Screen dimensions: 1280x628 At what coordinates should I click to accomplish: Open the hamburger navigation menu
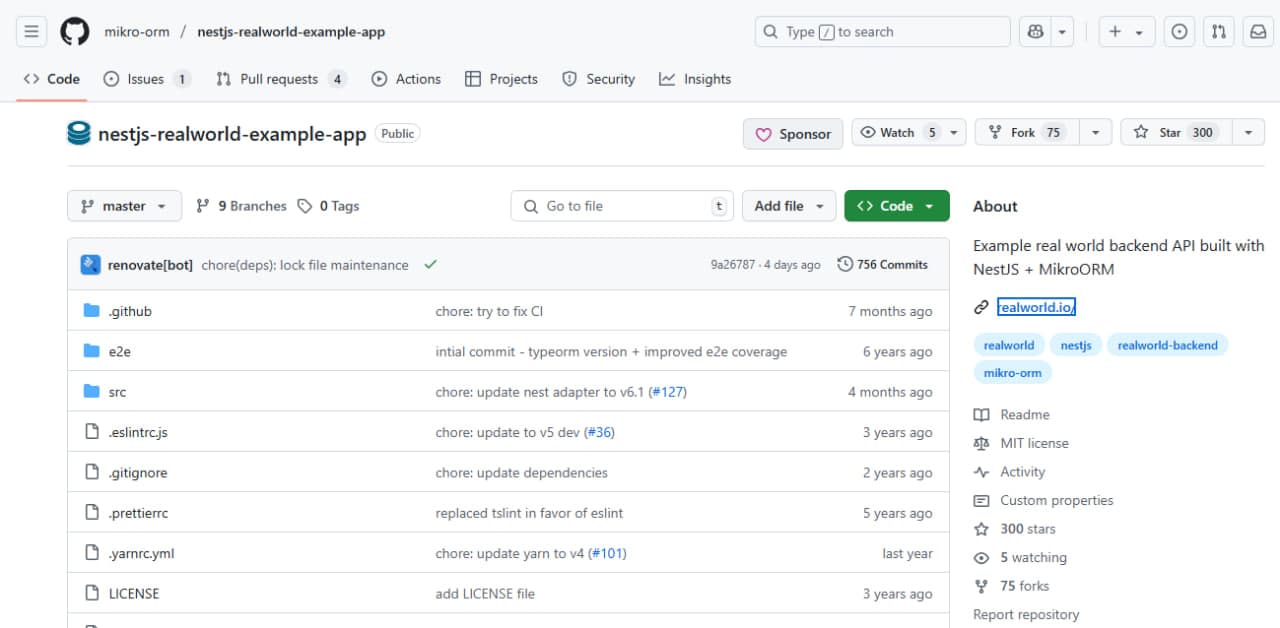click(x=31, y=32)
